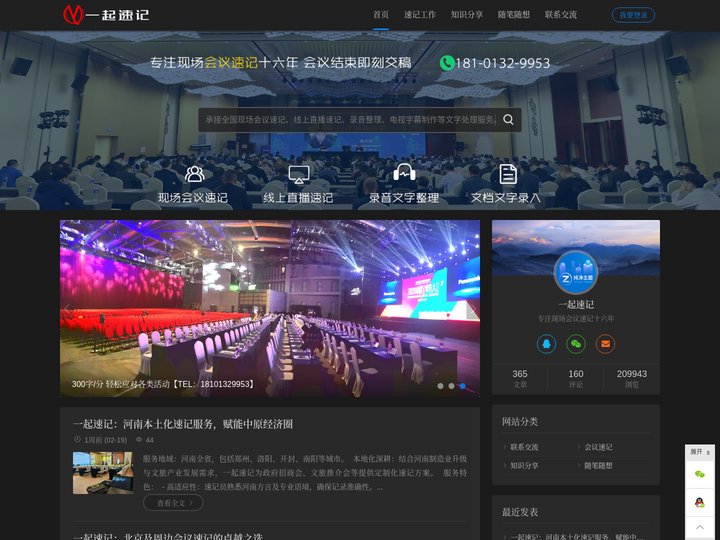Image resolution: width=720 pixels, height=540 pixels.
Task: Click floating WeChat icon in side widget
Action: point(700,474)
